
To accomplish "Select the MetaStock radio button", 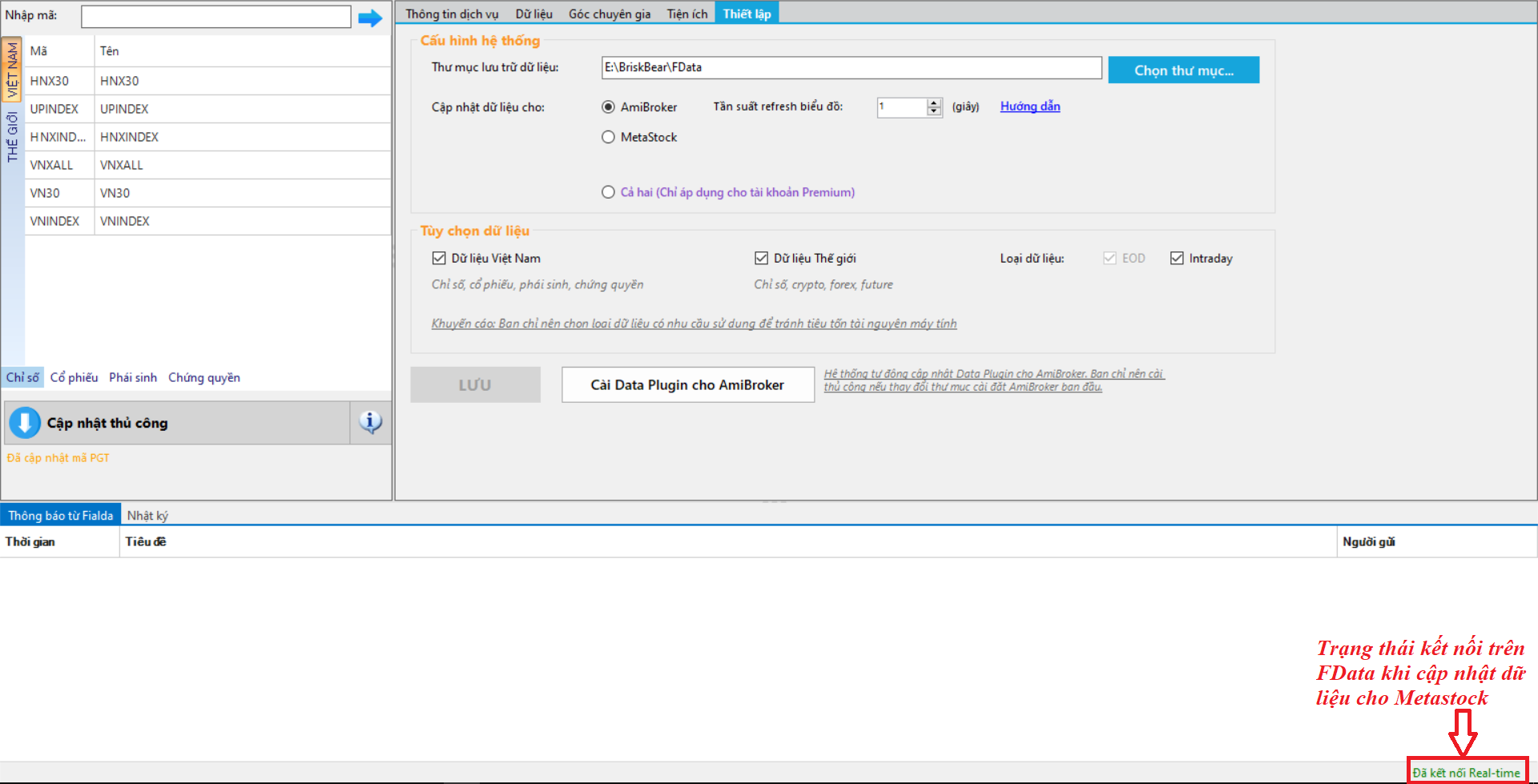I will click(x=609, y=138).
